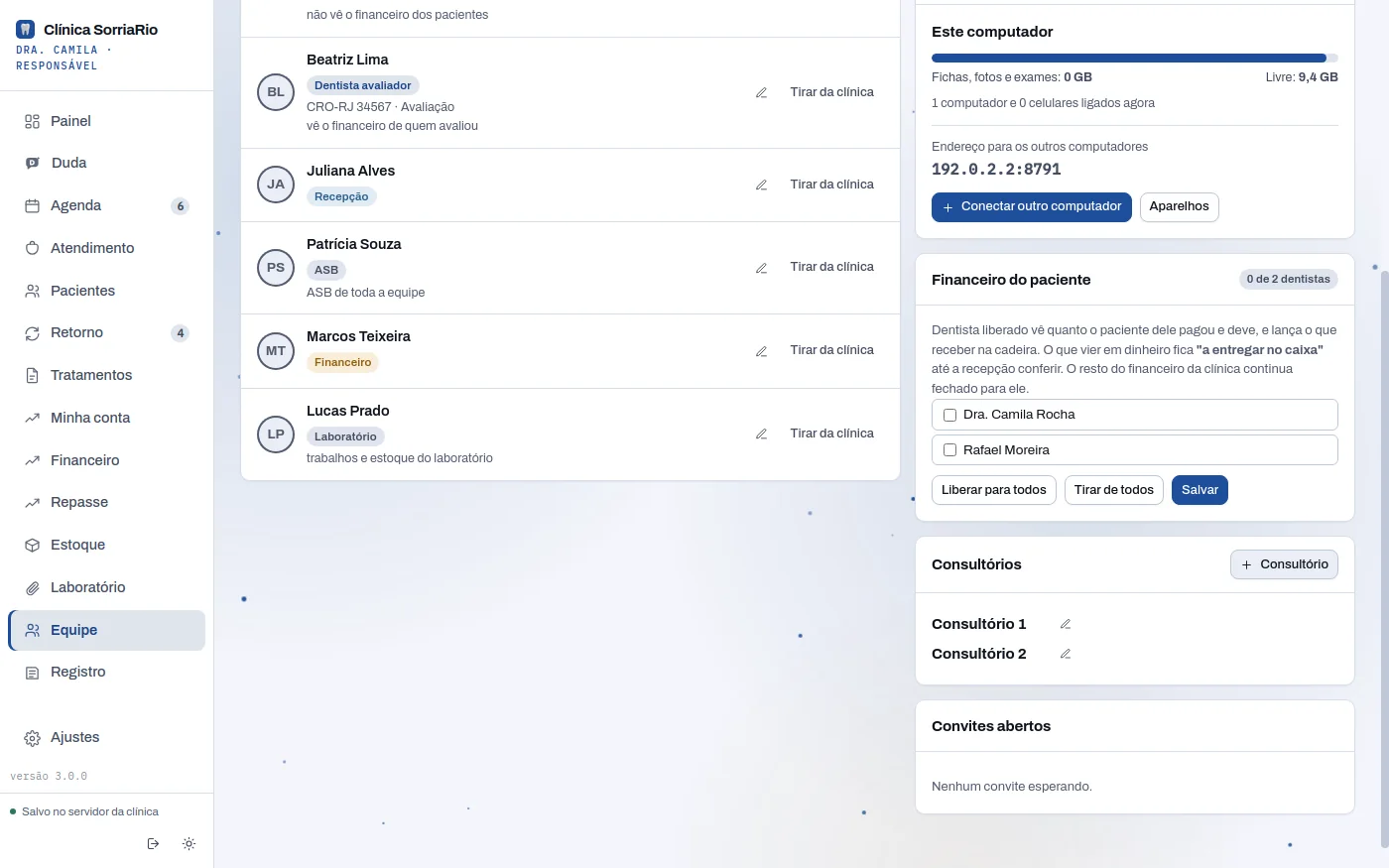This screenshot has width=1389, height=868.
Task: Click Conectar outro computador button
Action: point(1031,206)
